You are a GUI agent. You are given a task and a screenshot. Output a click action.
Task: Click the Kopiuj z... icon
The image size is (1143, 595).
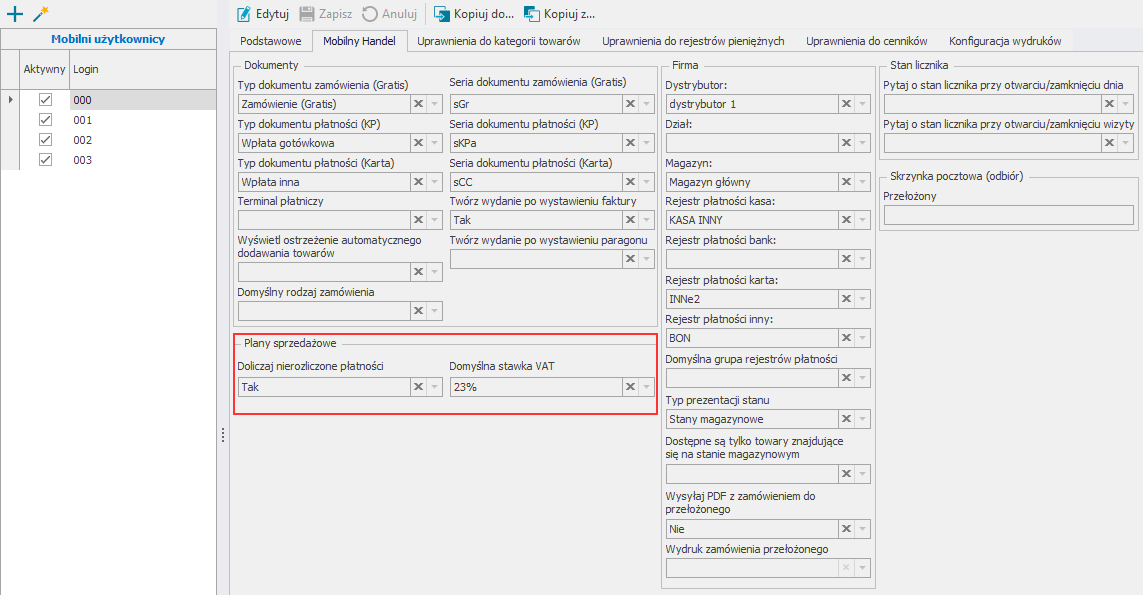(x=532, y=14)
